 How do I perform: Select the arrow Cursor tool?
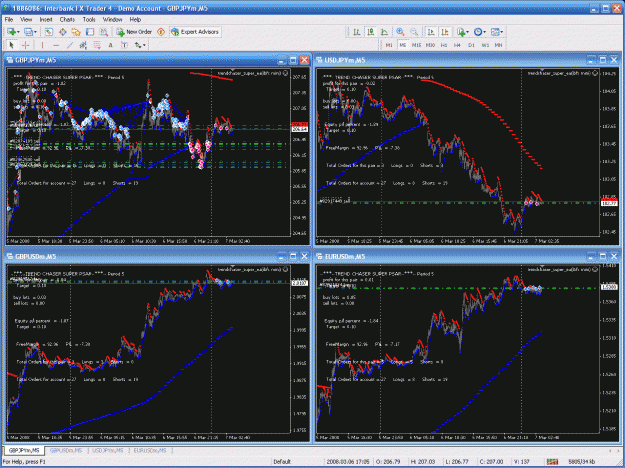pyautogui.click(x=12, y=45)
